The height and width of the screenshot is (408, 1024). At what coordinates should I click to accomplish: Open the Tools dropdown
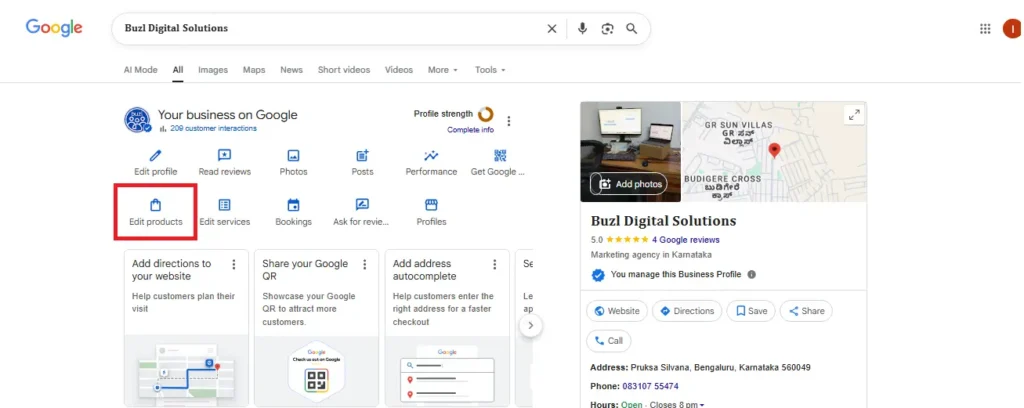point(490,70)
